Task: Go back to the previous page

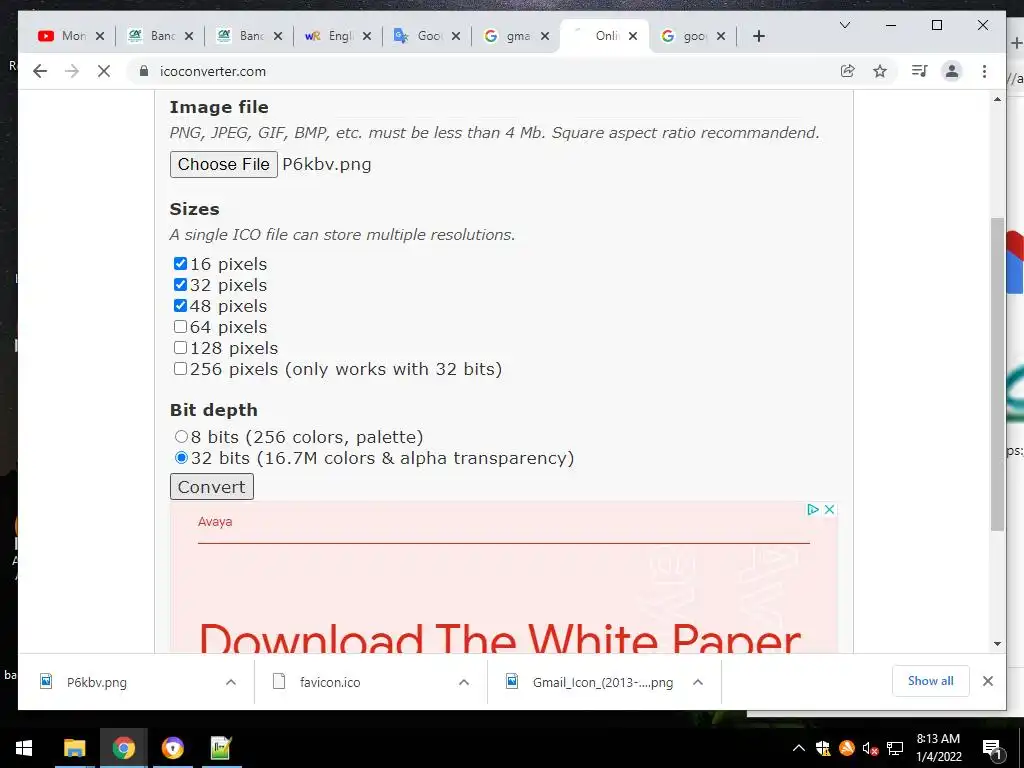Action: point(40,71)
